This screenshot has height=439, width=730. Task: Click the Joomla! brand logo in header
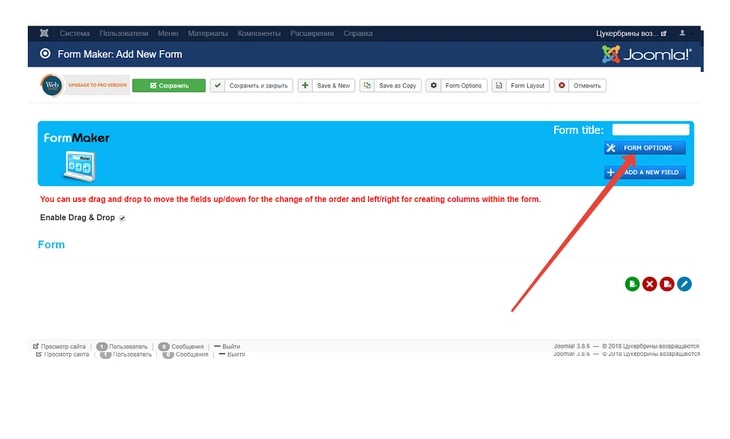pyautogui.click(x=646, y=54)
